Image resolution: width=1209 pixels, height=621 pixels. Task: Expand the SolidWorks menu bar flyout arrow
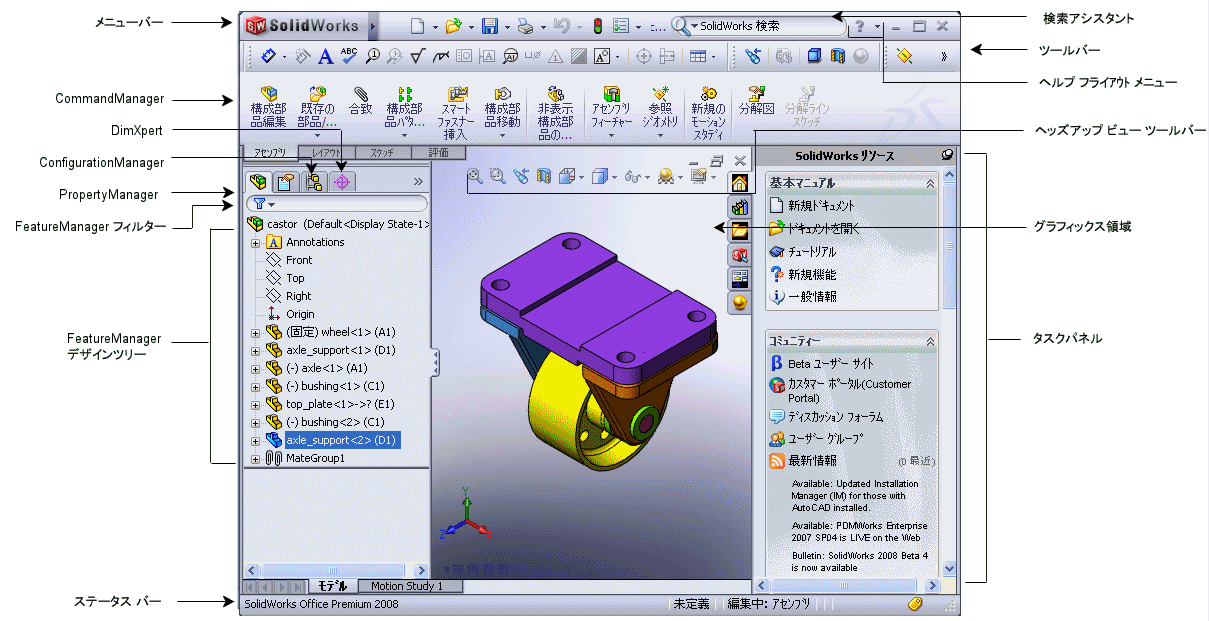(373, 26)
